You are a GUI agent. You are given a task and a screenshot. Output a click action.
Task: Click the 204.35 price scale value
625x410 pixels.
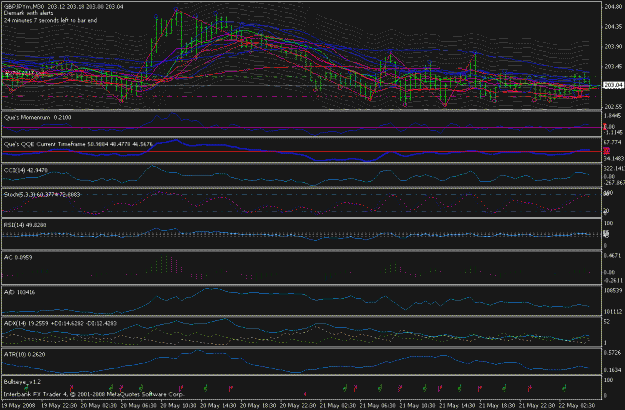point(613,27)
